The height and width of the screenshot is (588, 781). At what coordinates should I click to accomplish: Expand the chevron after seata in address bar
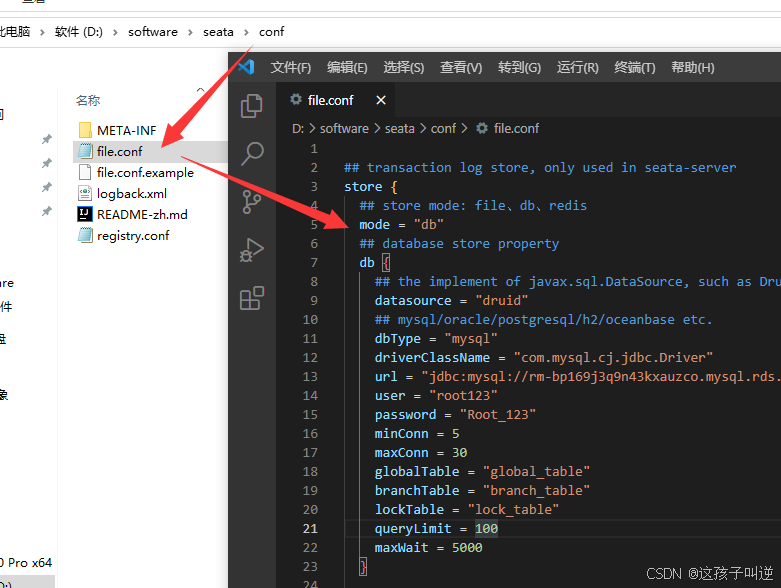coord(246,32)
